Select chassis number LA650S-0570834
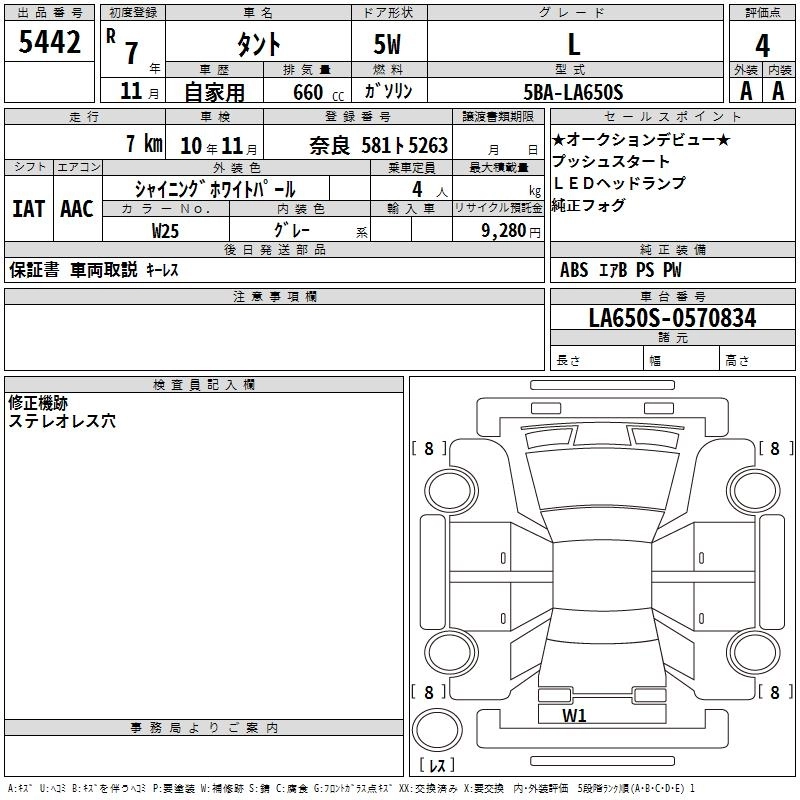The width and height of the screenshot is (800, 800). (x=672, y=319)
